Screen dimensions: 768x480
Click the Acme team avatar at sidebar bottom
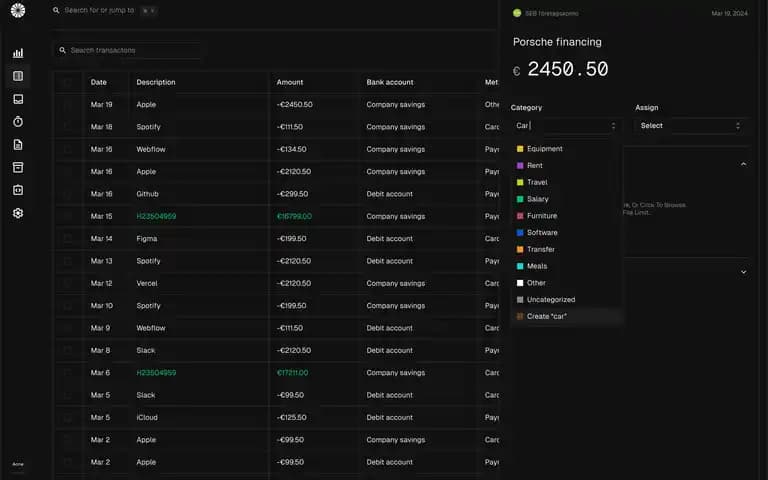pos(18,464)
